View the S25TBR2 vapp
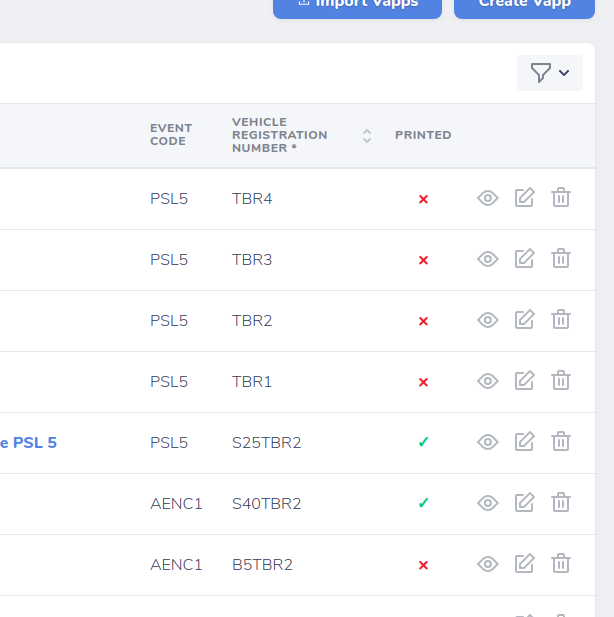Image resolution: width=614 pixels, height=617 pixels. coord(488,442)
